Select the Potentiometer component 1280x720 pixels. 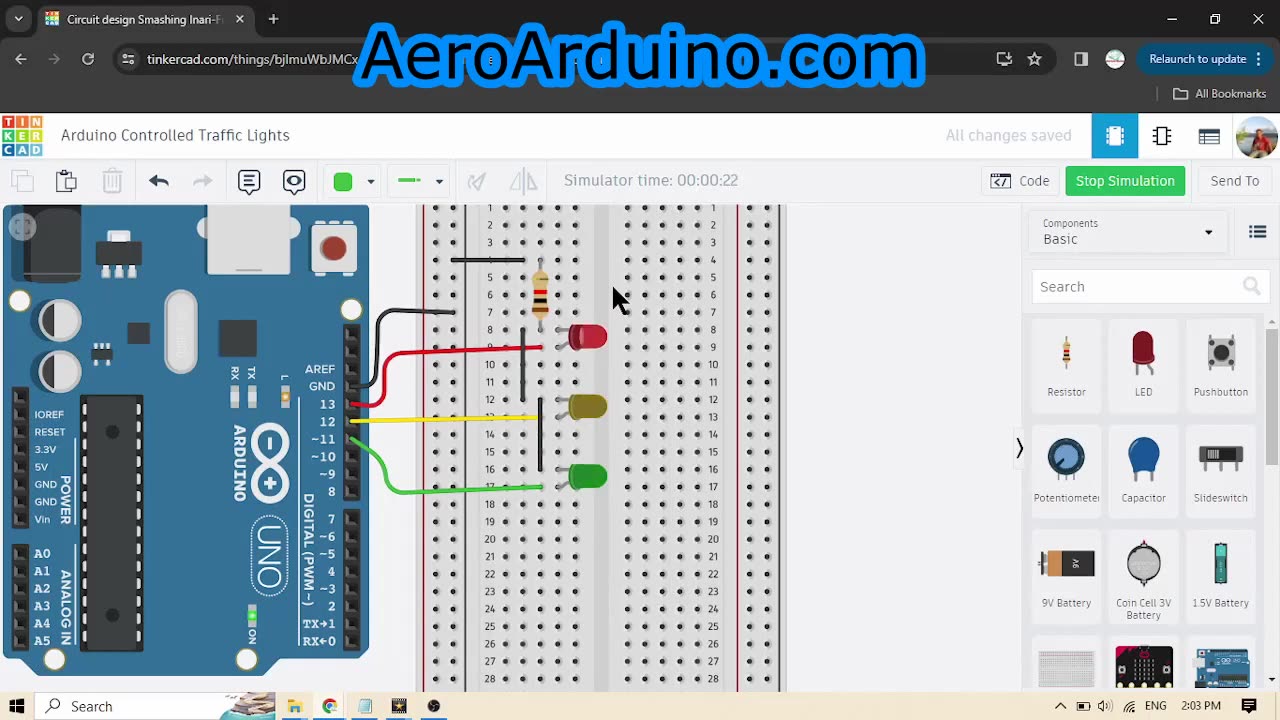tap(1066, 470)
